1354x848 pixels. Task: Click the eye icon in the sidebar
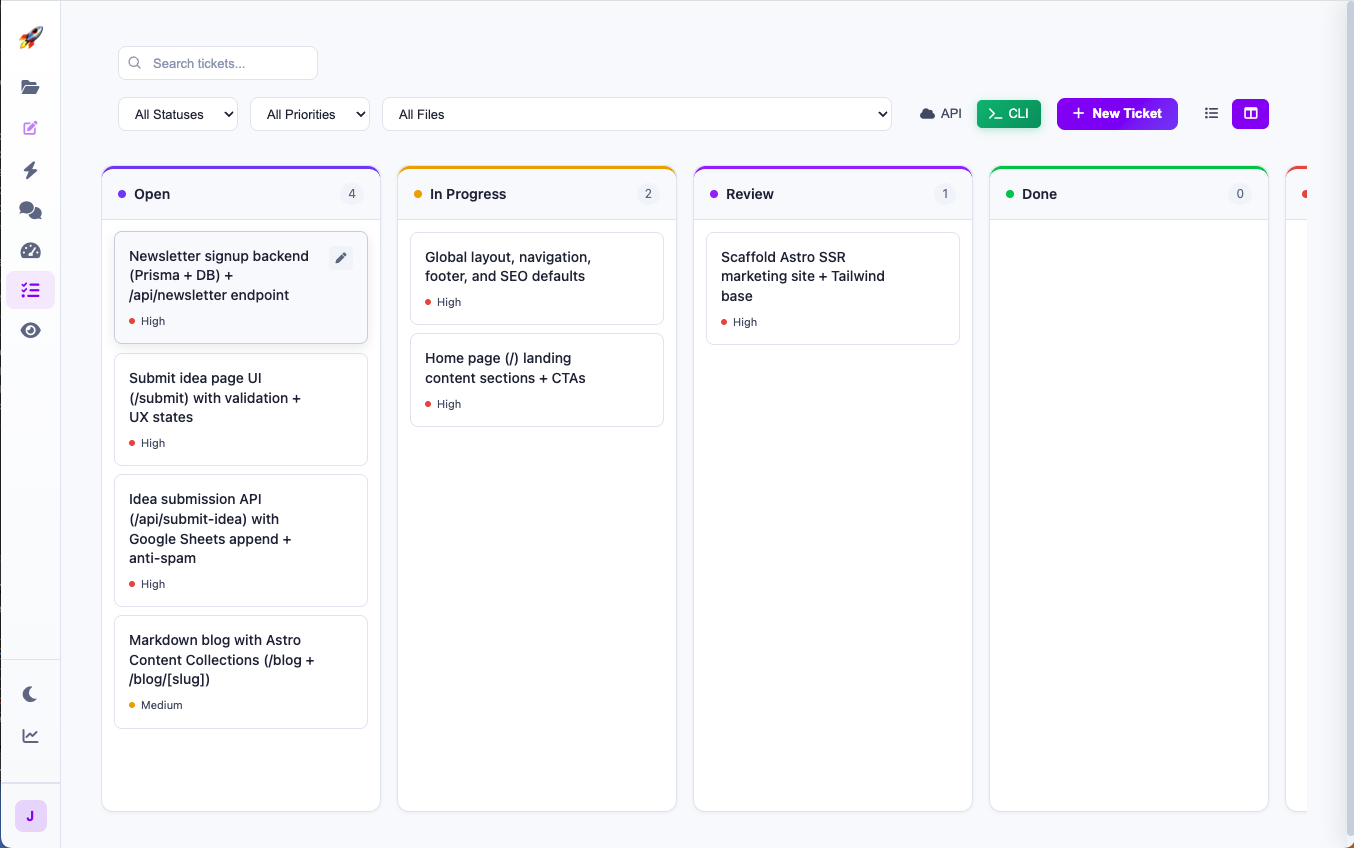tap(30, 330)
